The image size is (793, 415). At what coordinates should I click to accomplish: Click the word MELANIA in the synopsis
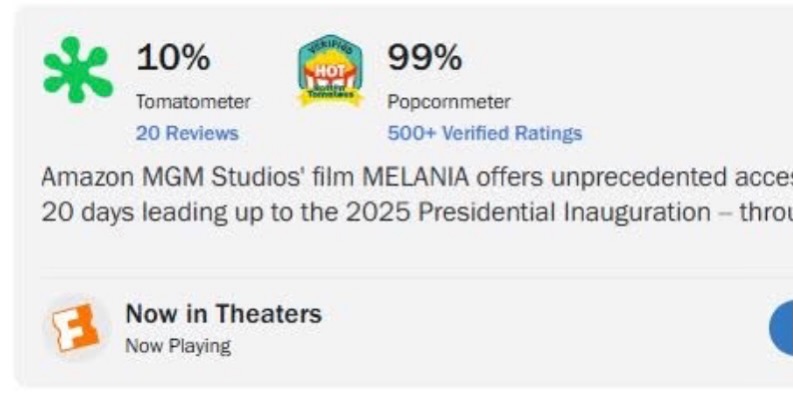416,177
